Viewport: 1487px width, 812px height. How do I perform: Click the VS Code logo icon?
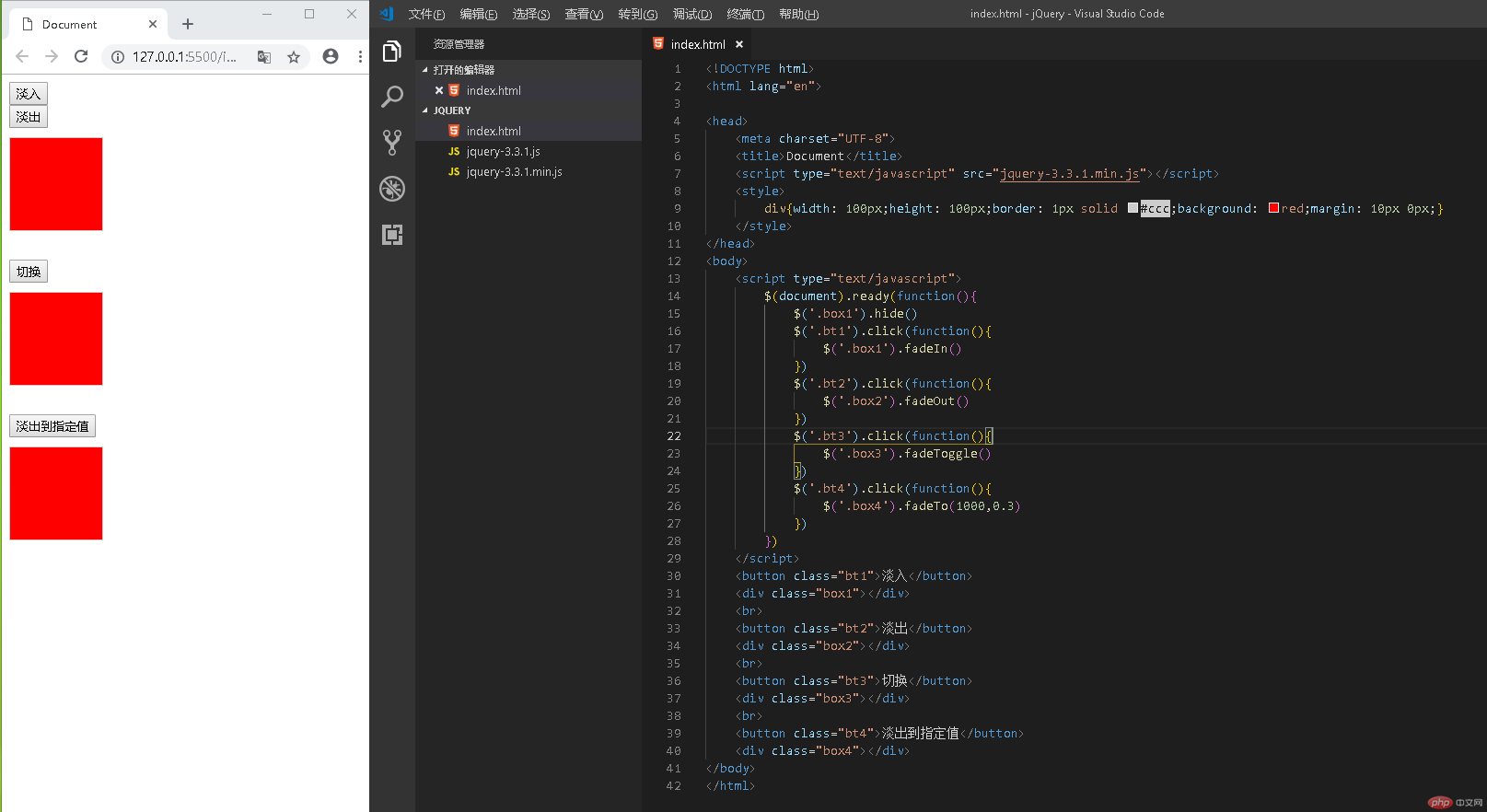click(388, 14)
